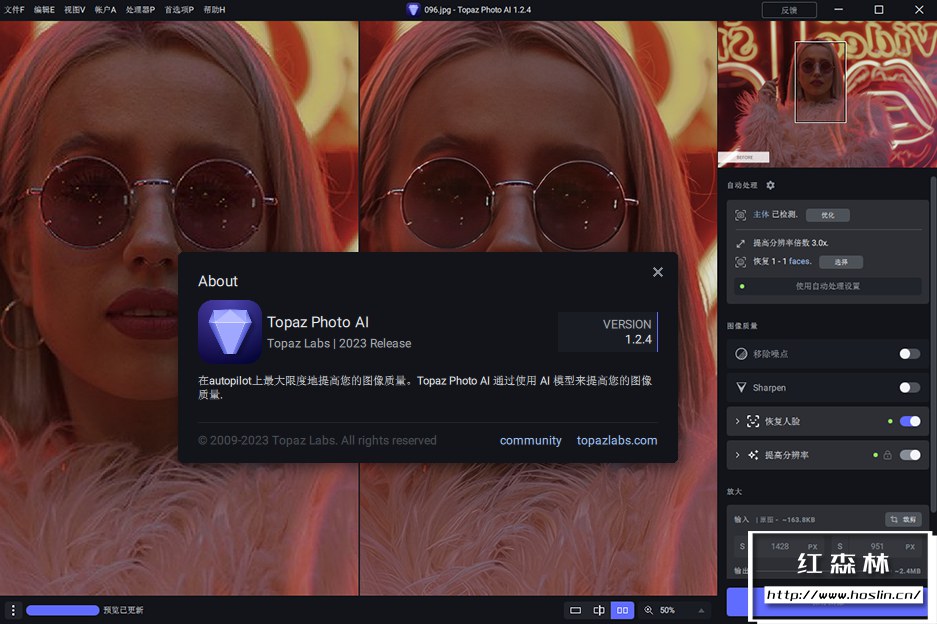Click the 预览已更新 status text
937x624 pixels.
click(x=123, y=610)
